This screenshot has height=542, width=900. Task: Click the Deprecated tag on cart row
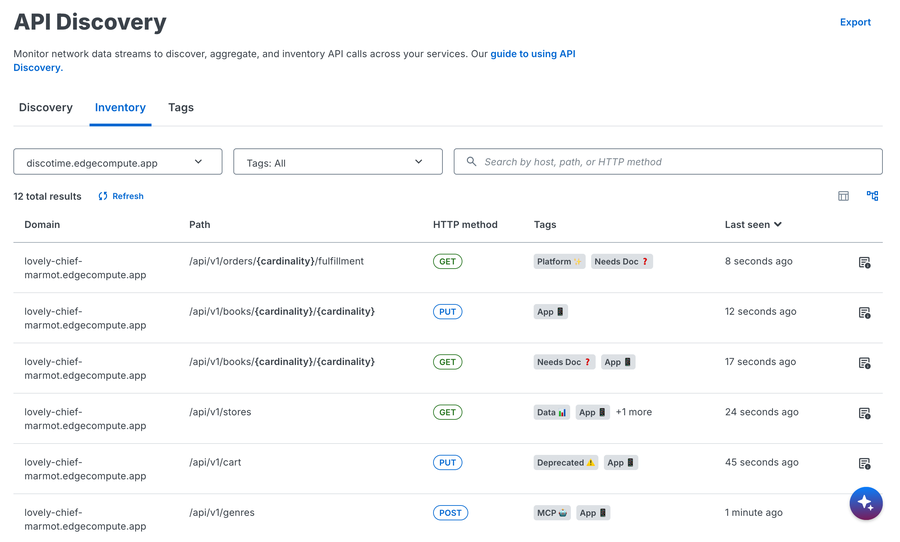pos(565,463)
